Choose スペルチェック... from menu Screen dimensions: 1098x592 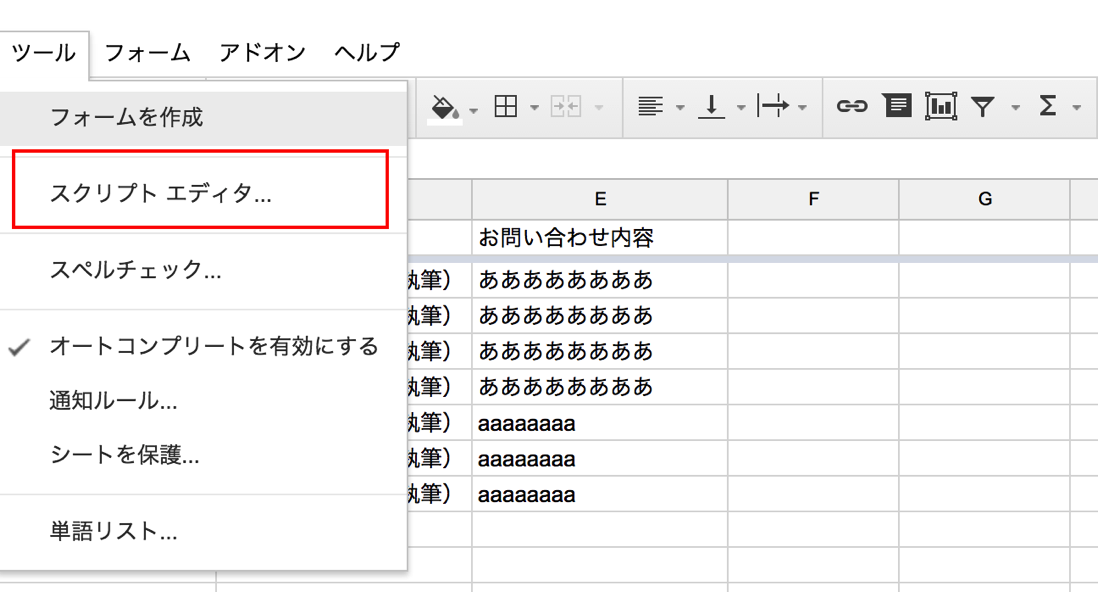[203, 270]
